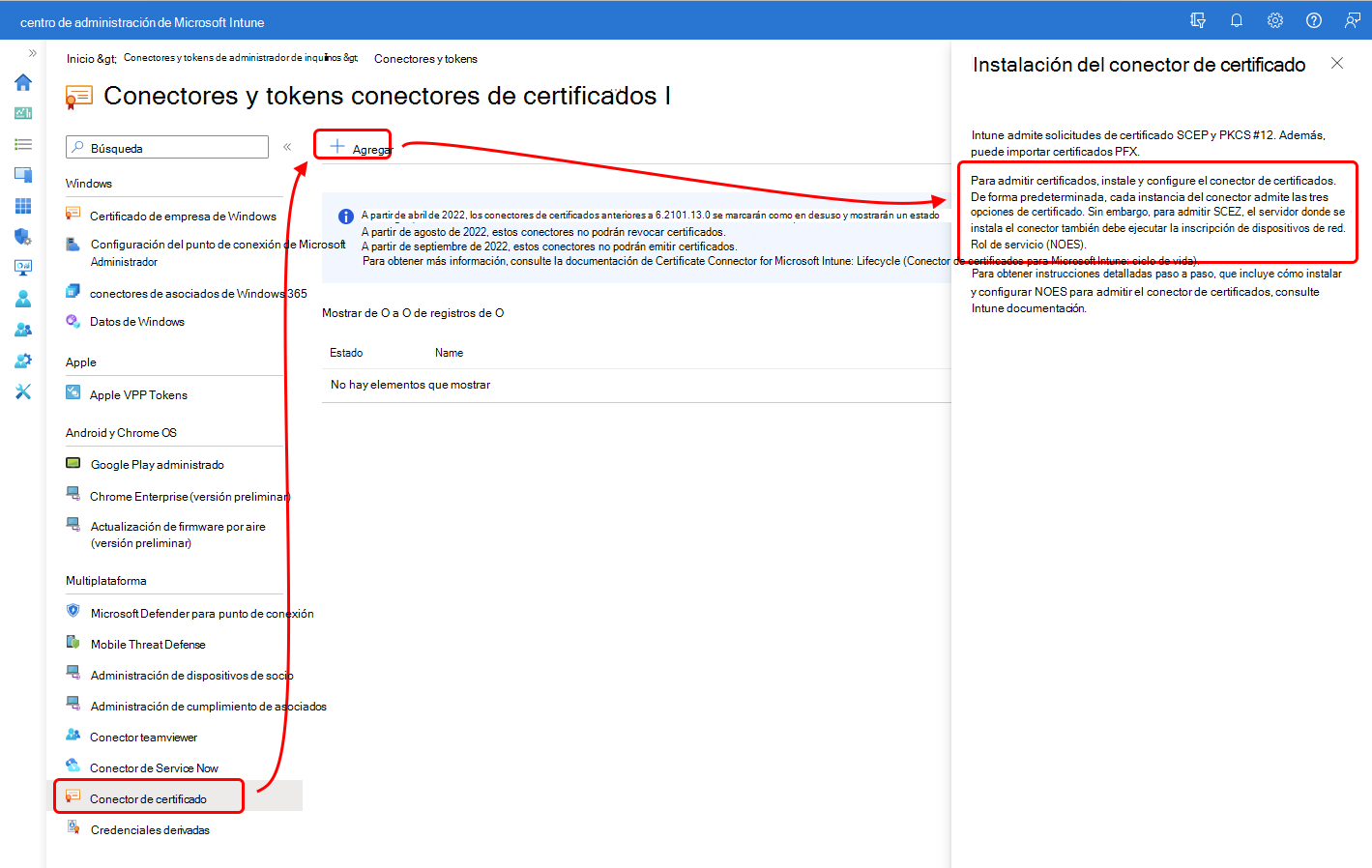Click the Agregar add button
Screen dimensions: 1372x868
pos(360,147)
